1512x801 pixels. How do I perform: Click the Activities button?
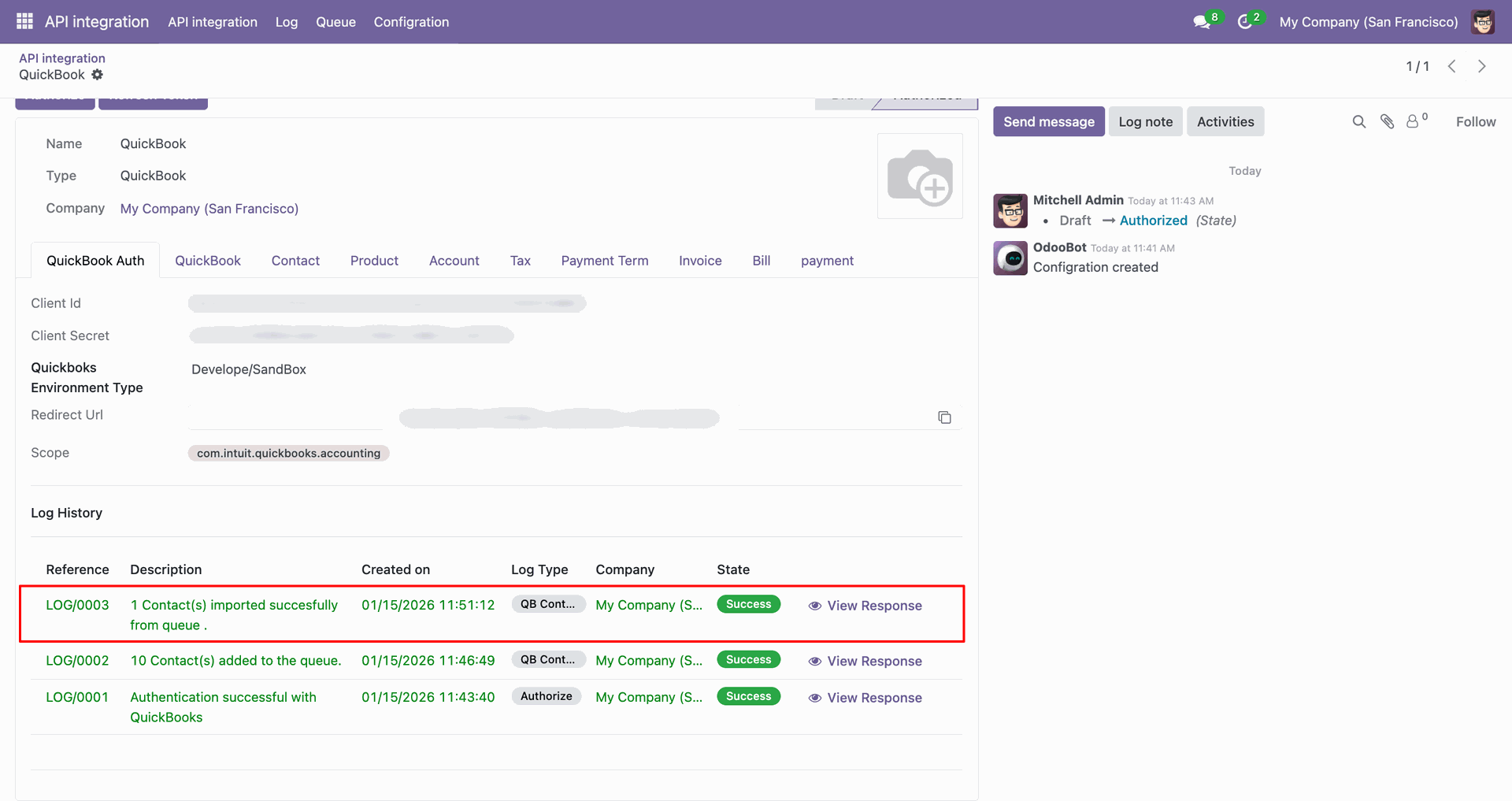coord(1225,121)
